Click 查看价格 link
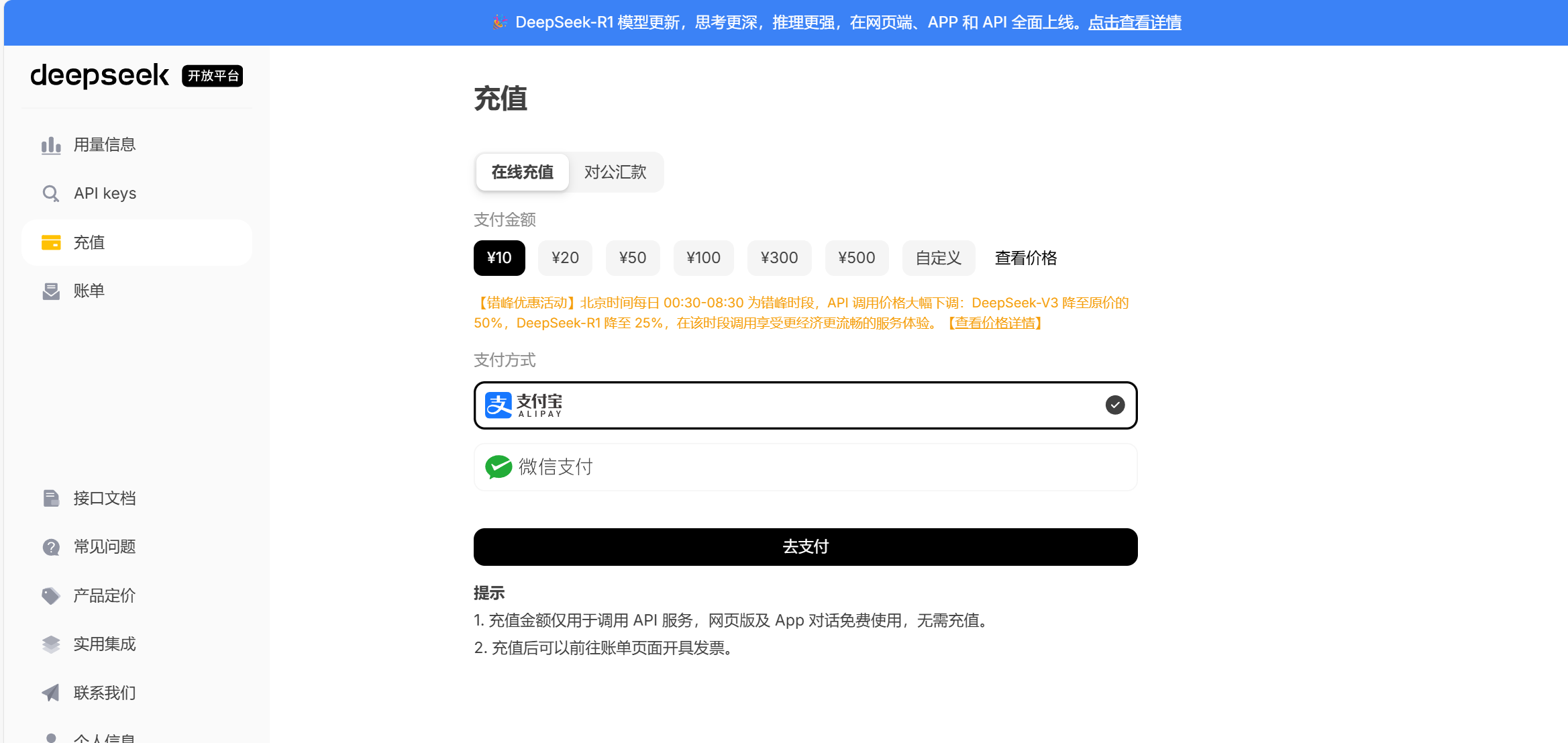Screen dimensions: 1568x743 click(1026, 258)
